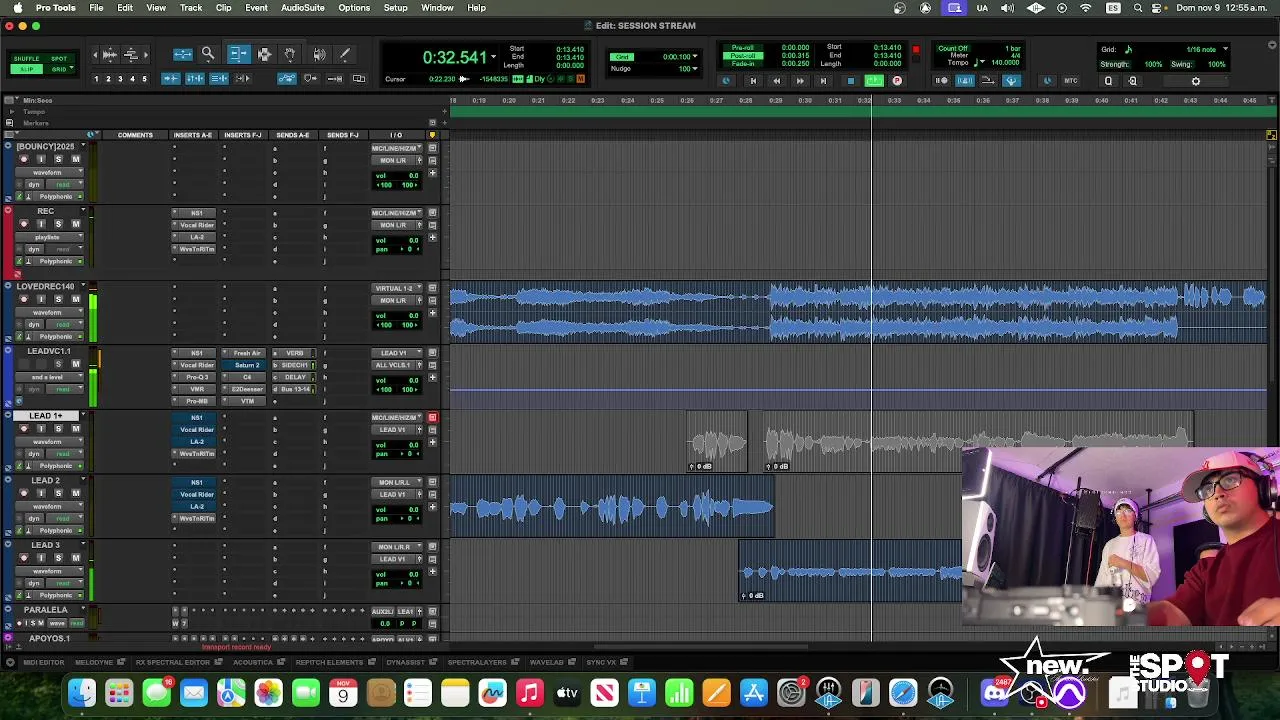Select the Scrubber speaker tool

click(319, 54)
